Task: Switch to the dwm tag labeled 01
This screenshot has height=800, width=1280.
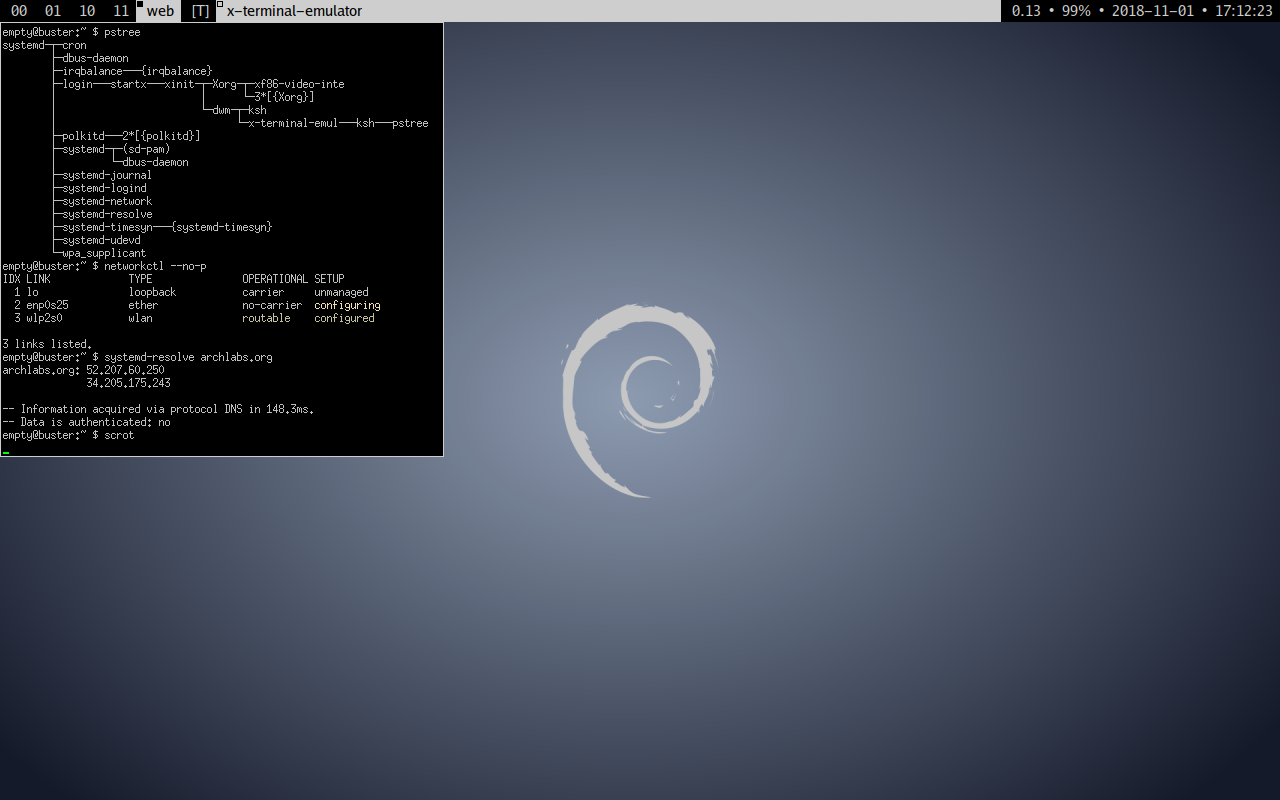Action: tap(53, 11)
